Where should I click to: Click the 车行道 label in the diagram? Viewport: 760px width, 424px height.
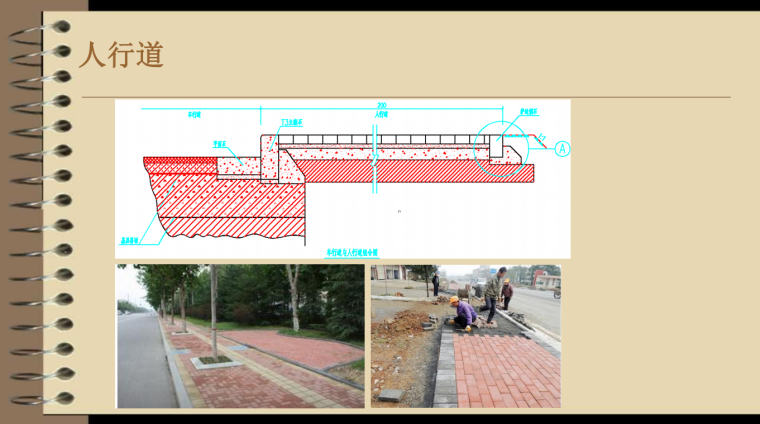tap(194, 115)
